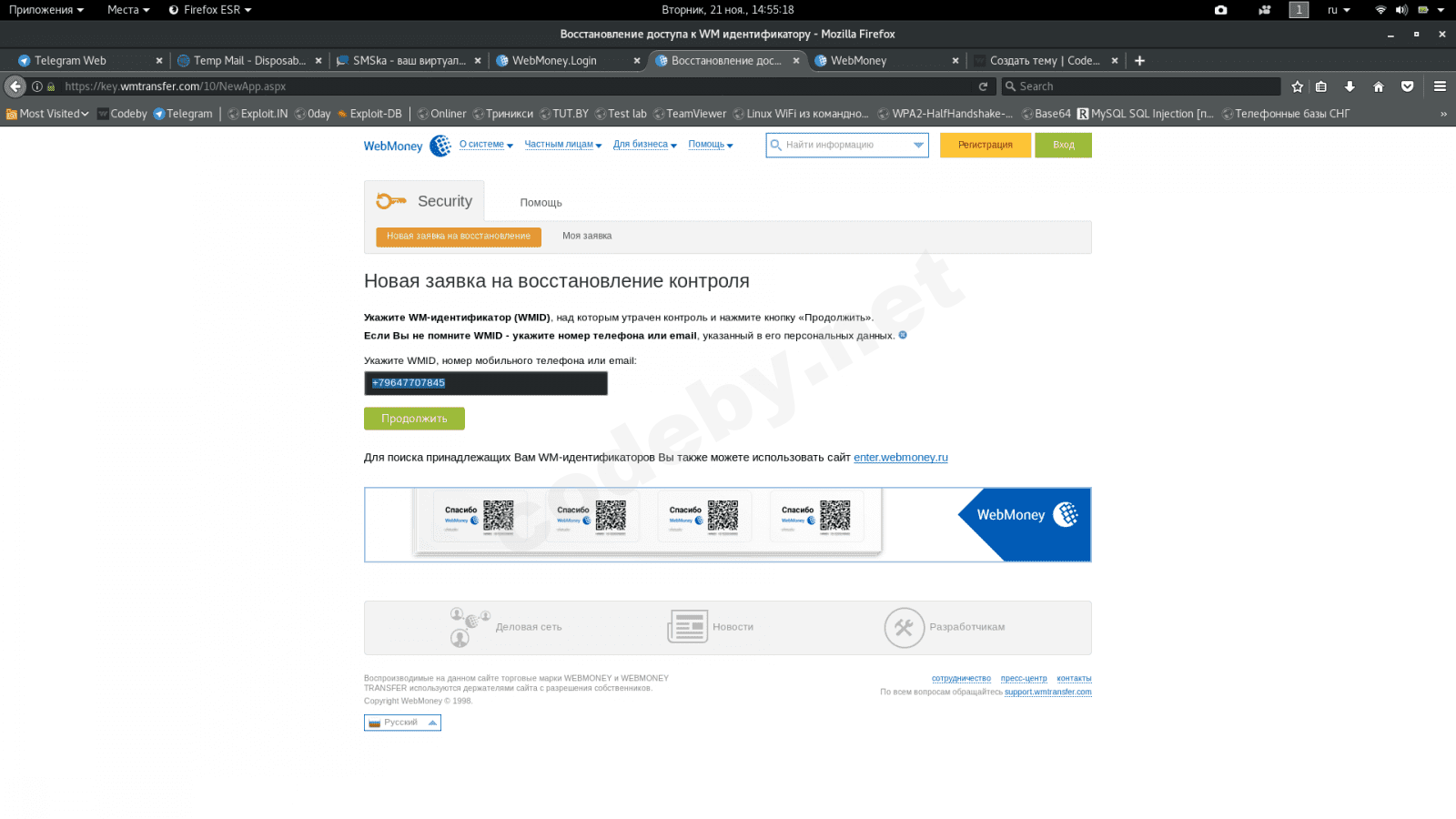This screenshot has height=819, width=1456.
Task: Open the page search box dropdown arrow
Action: click(x=918, y=145)
